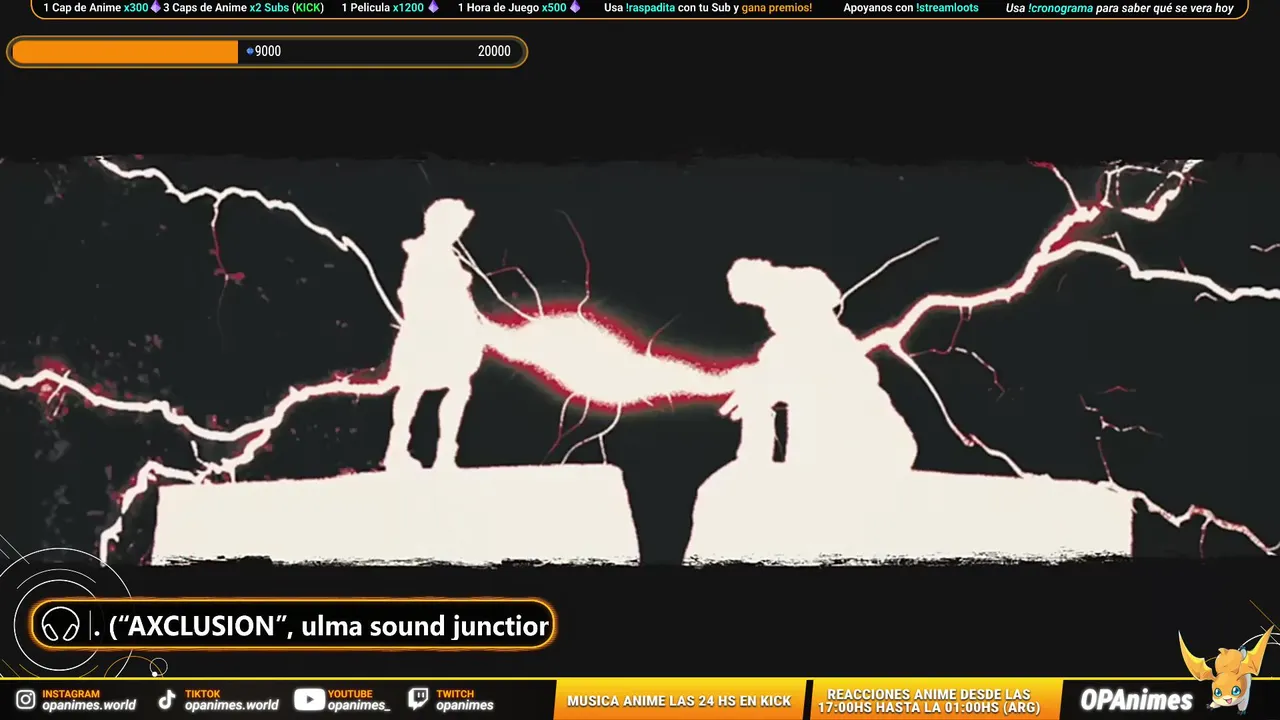Click the Instagram logo icon
Screen dimensions: 1280x720
25,700
